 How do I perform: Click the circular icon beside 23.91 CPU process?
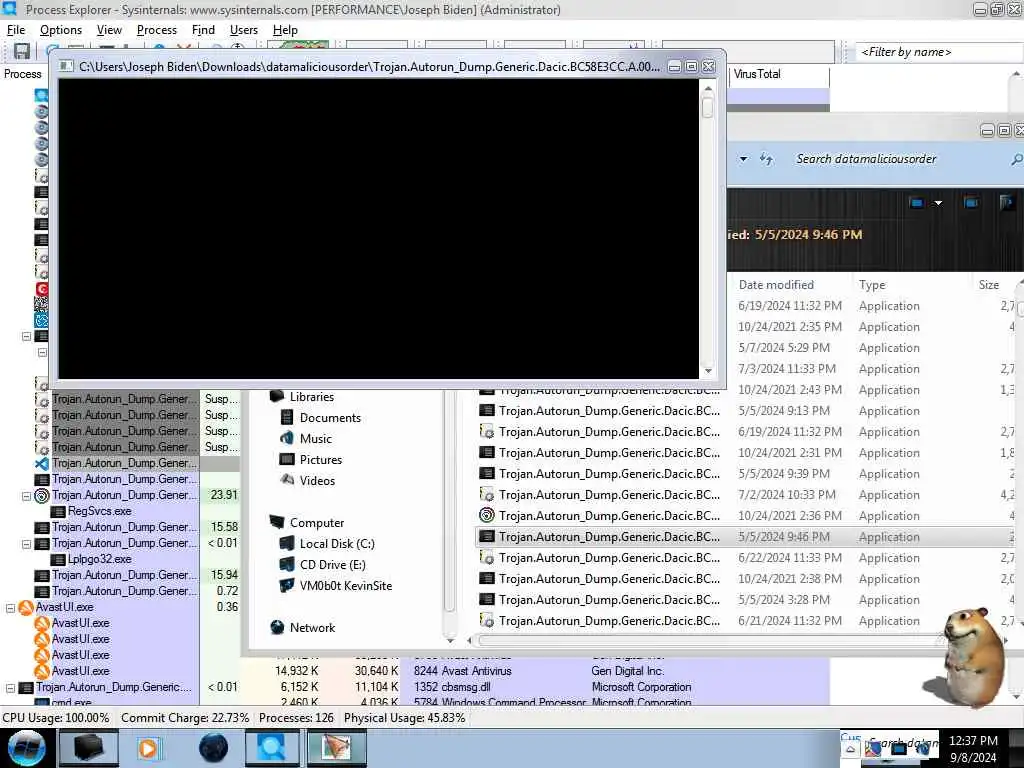(x=42, y=496)
